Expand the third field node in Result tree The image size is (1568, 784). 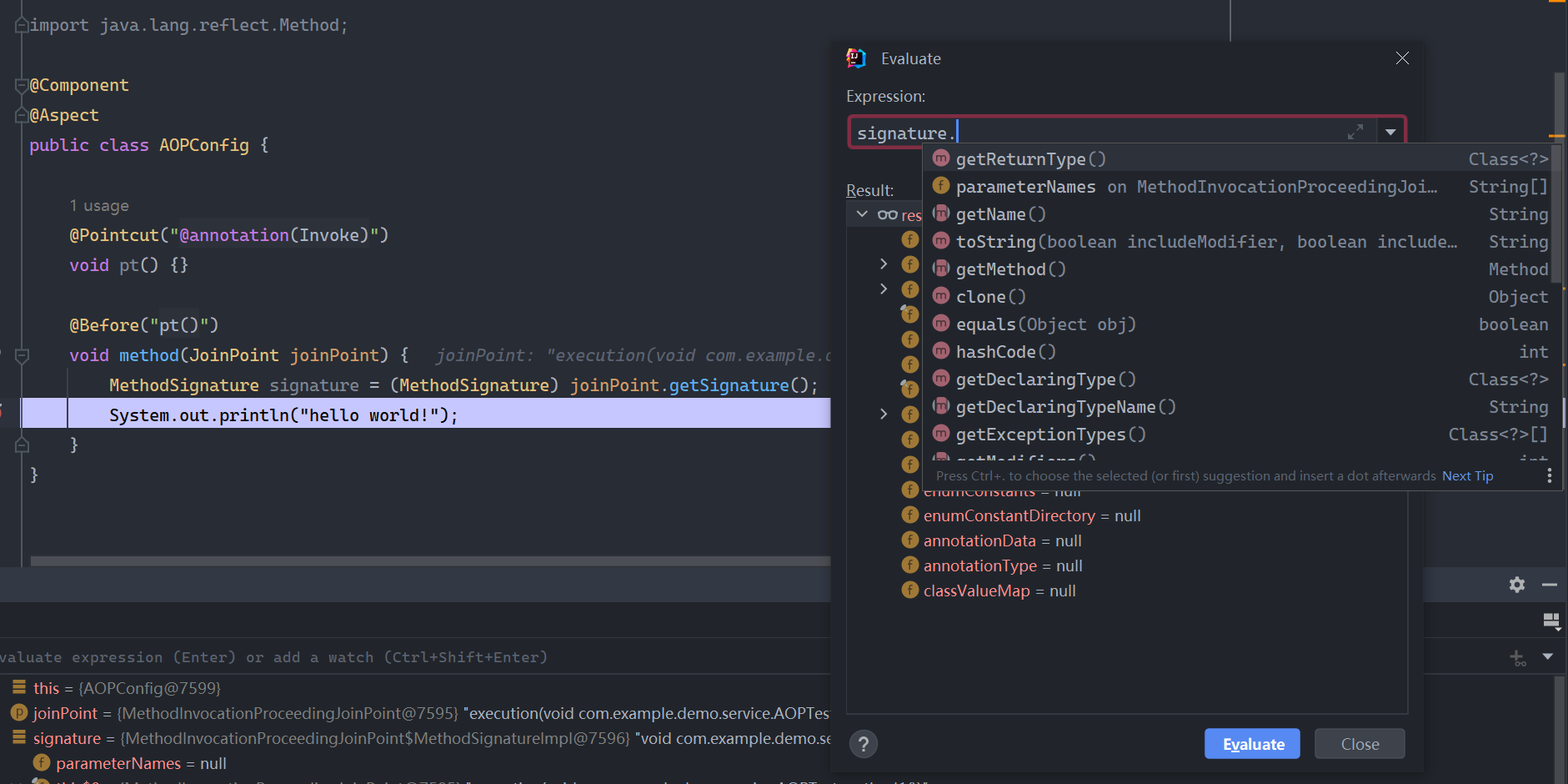[x=884, y=289]
